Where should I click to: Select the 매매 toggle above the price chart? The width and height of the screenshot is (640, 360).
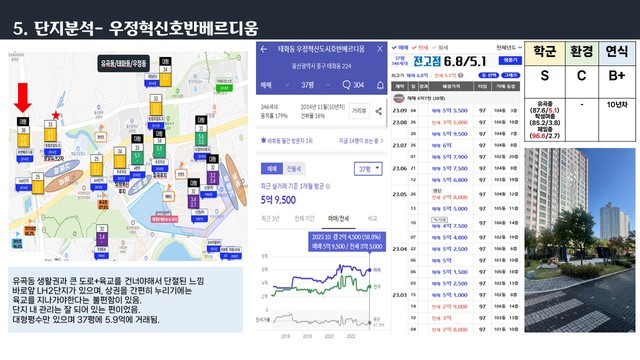point(271,169)
